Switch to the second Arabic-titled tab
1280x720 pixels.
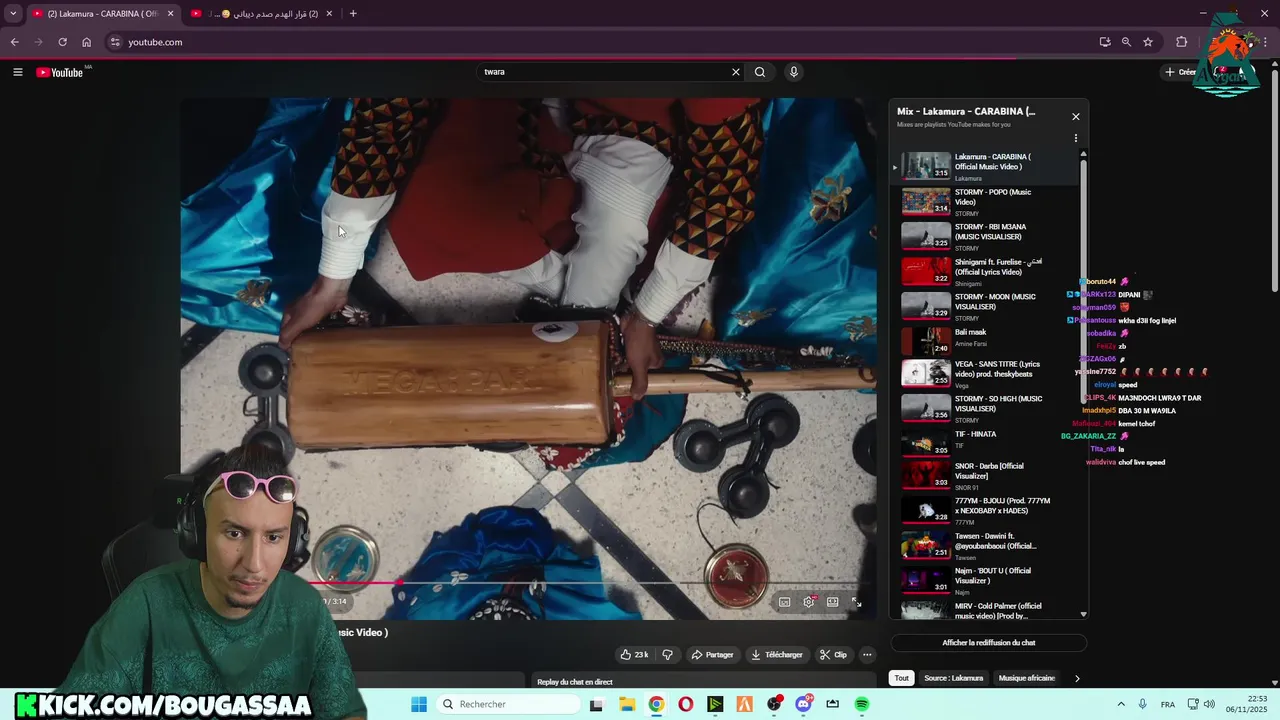pyautogui.click(x=262, y=13)
